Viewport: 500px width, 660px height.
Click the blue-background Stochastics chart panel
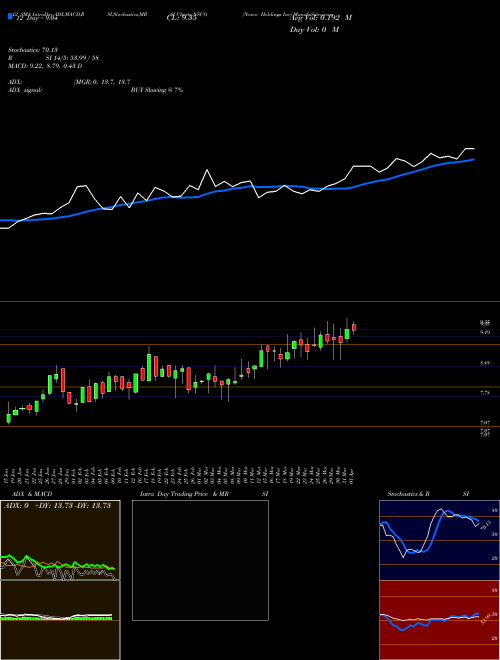[x=439, y=540]
